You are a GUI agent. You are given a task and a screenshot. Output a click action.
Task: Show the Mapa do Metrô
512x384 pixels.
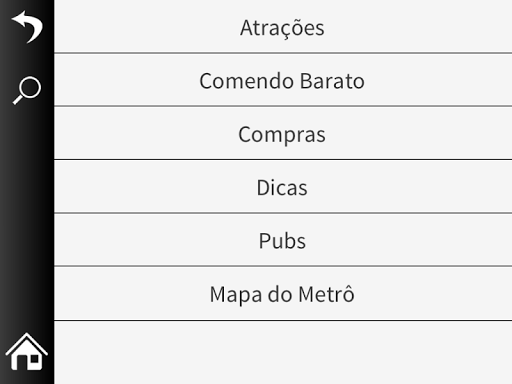(x=283, y=294)
